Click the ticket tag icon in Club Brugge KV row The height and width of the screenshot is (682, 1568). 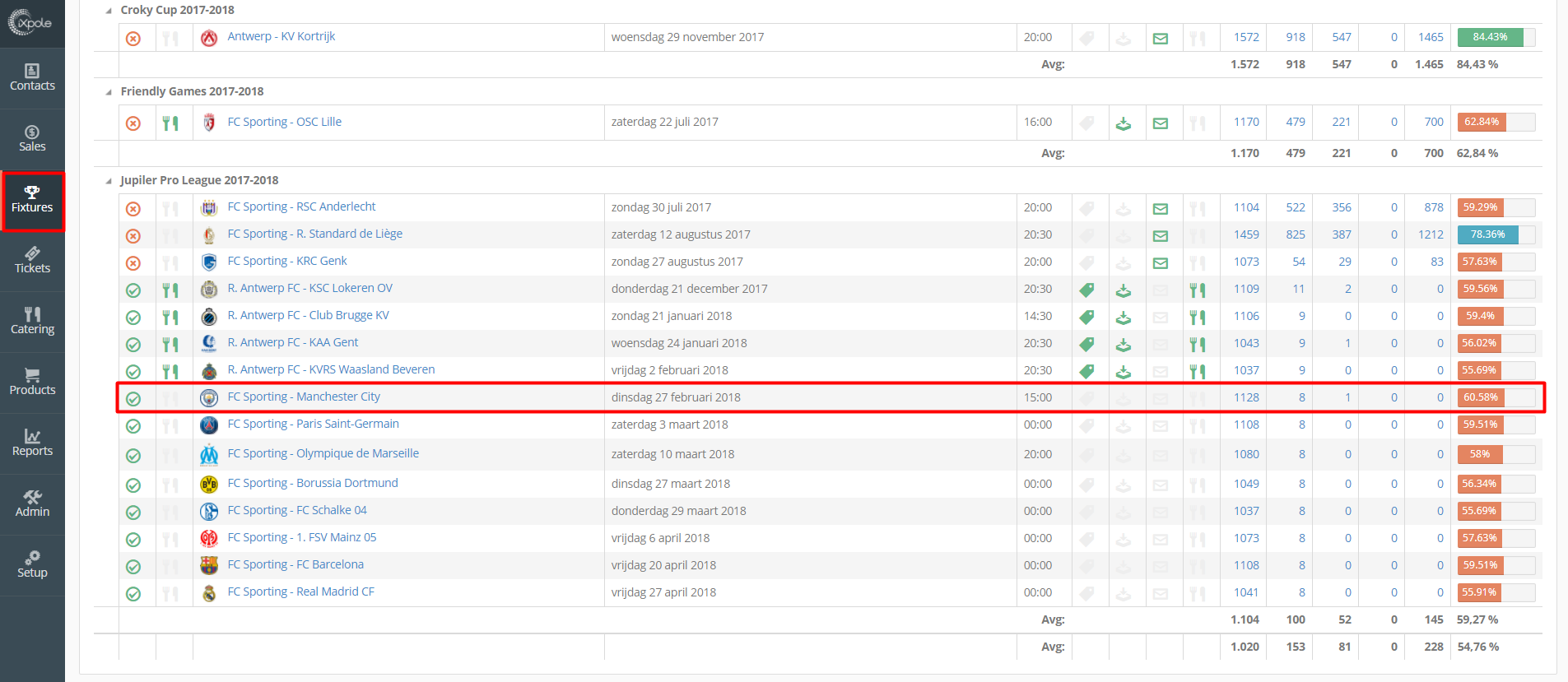[1086, 317]
